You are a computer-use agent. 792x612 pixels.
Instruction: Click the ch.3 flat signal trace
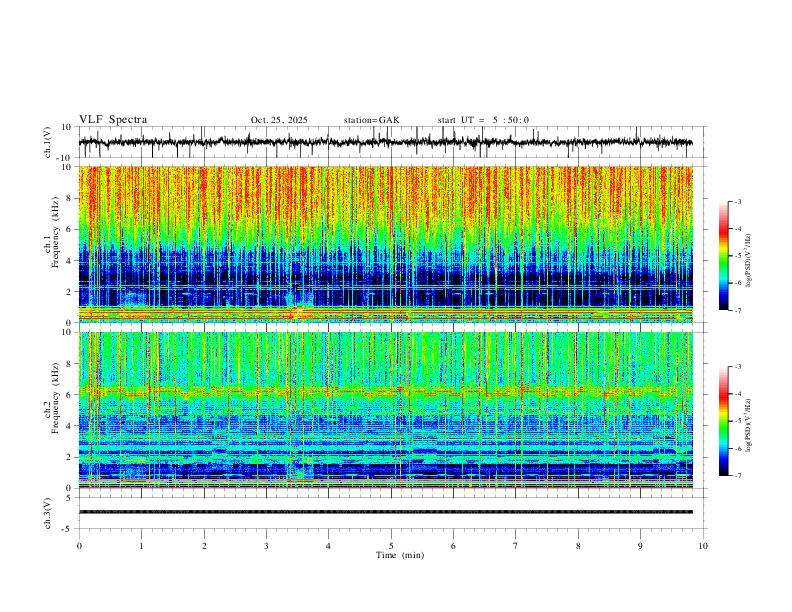[386, 512]
